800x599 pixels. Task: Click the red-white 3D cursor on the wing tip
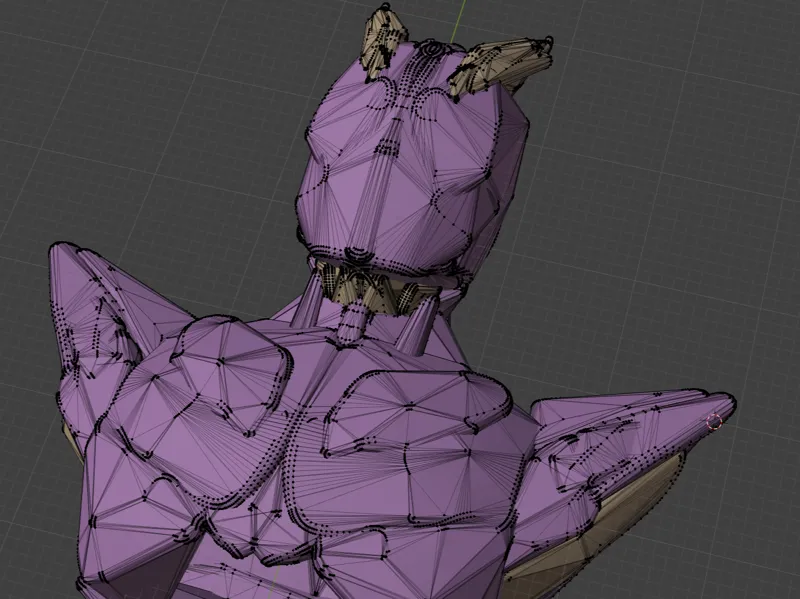tap(714, 422)
